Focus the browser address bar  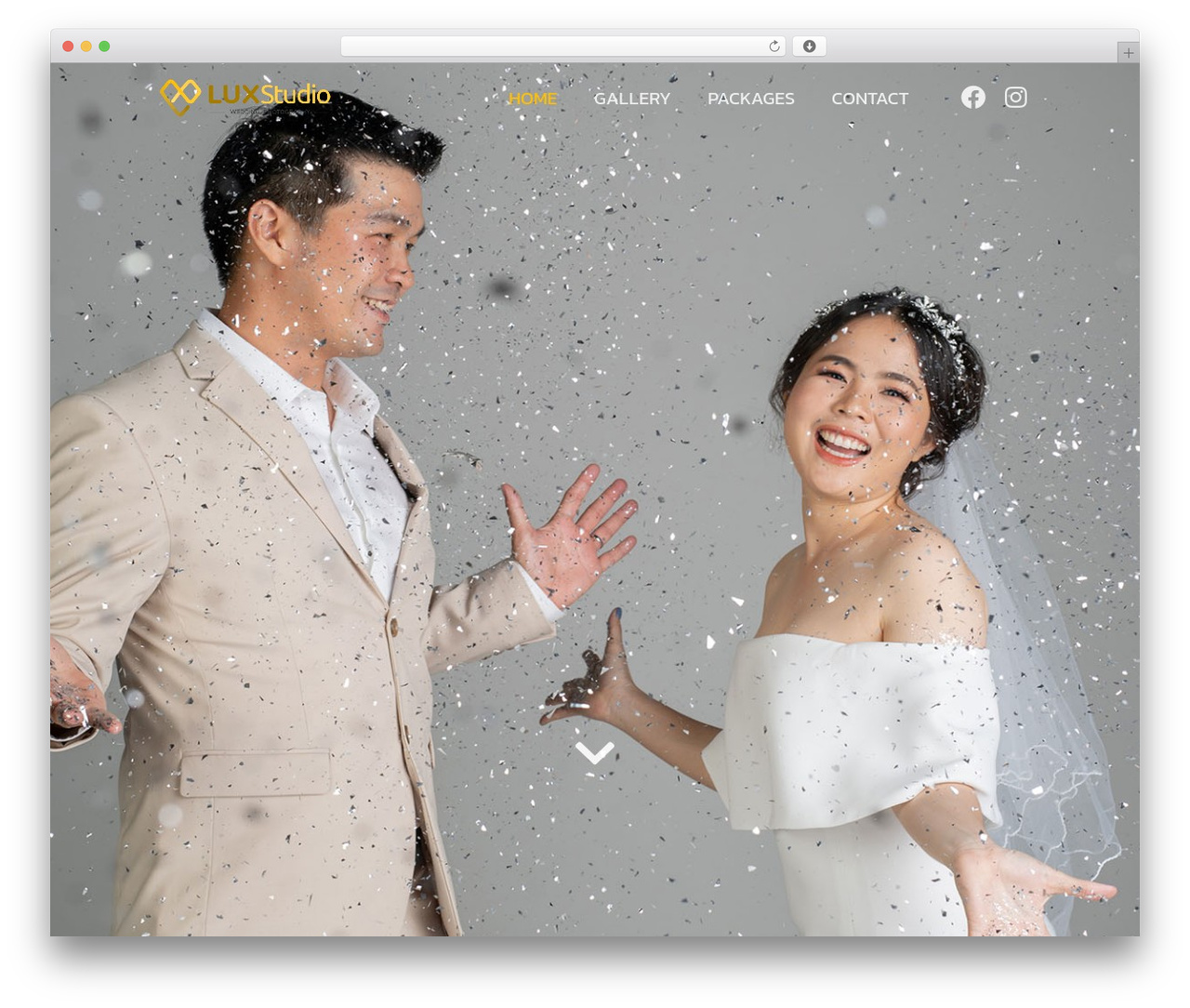[562, 46]
